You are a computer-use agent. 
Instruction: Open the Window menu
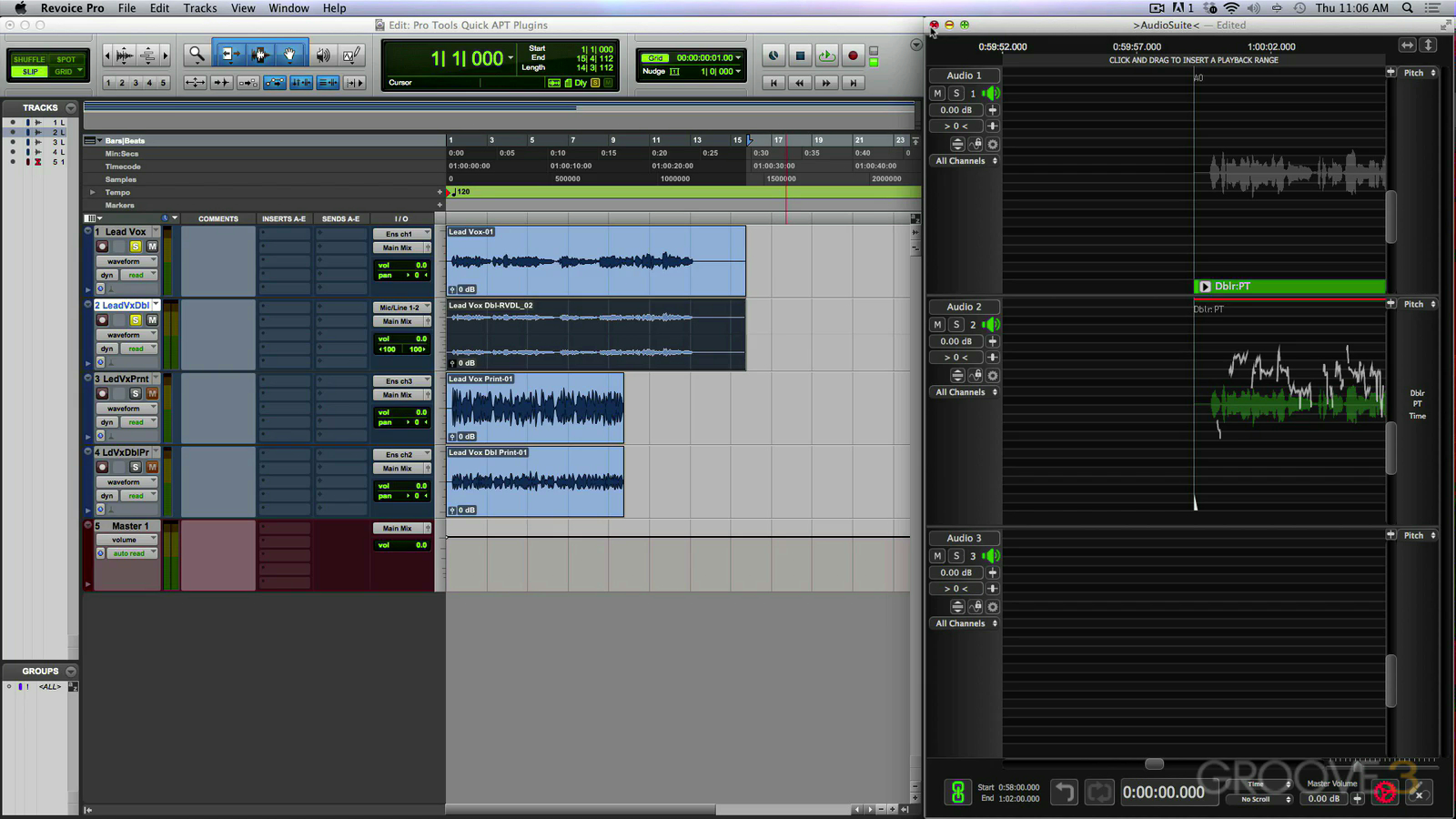click(288, 8)
